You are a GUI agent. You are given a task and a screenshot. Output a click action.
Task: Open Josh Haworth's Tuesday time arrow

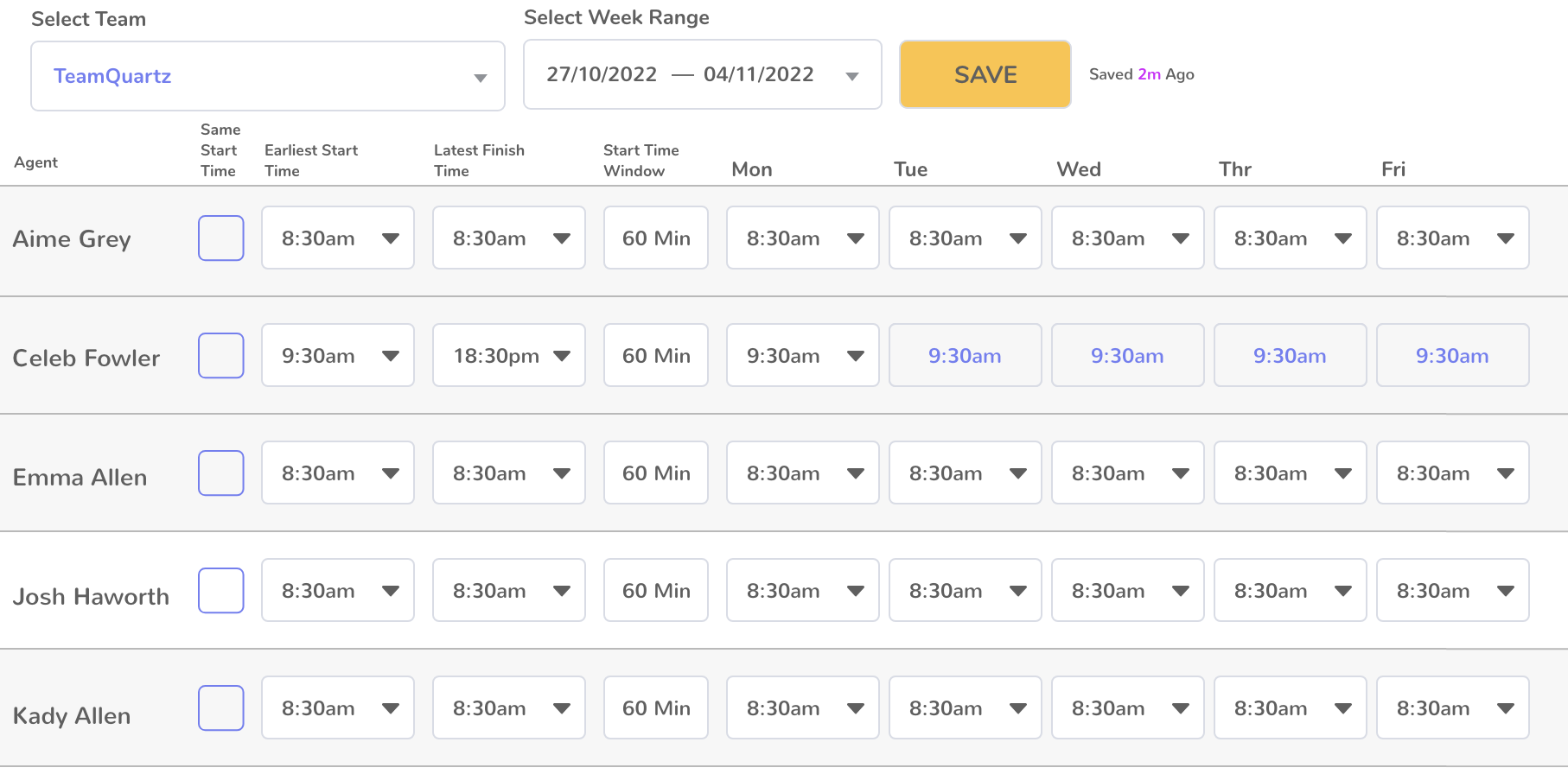tap(1018, 591)
